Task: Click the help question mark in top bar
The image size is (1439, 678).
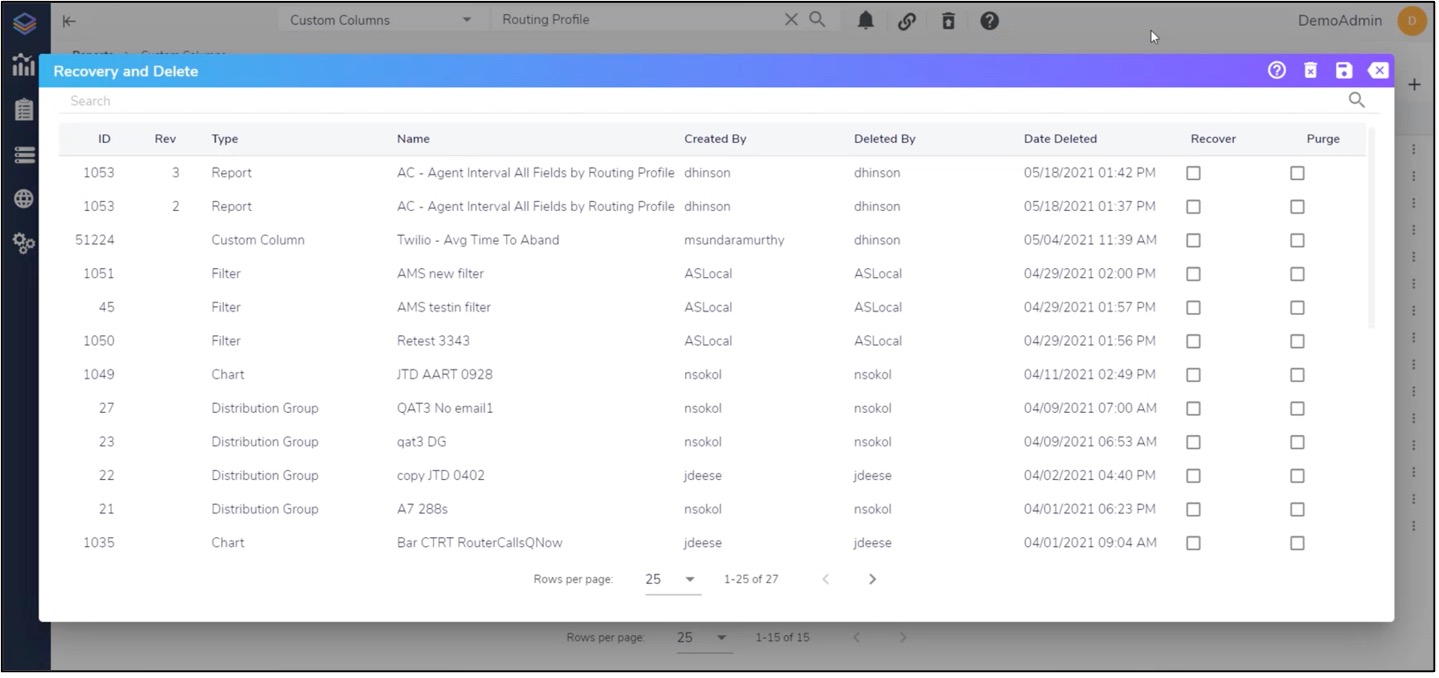Action: [x=989, y=21]
